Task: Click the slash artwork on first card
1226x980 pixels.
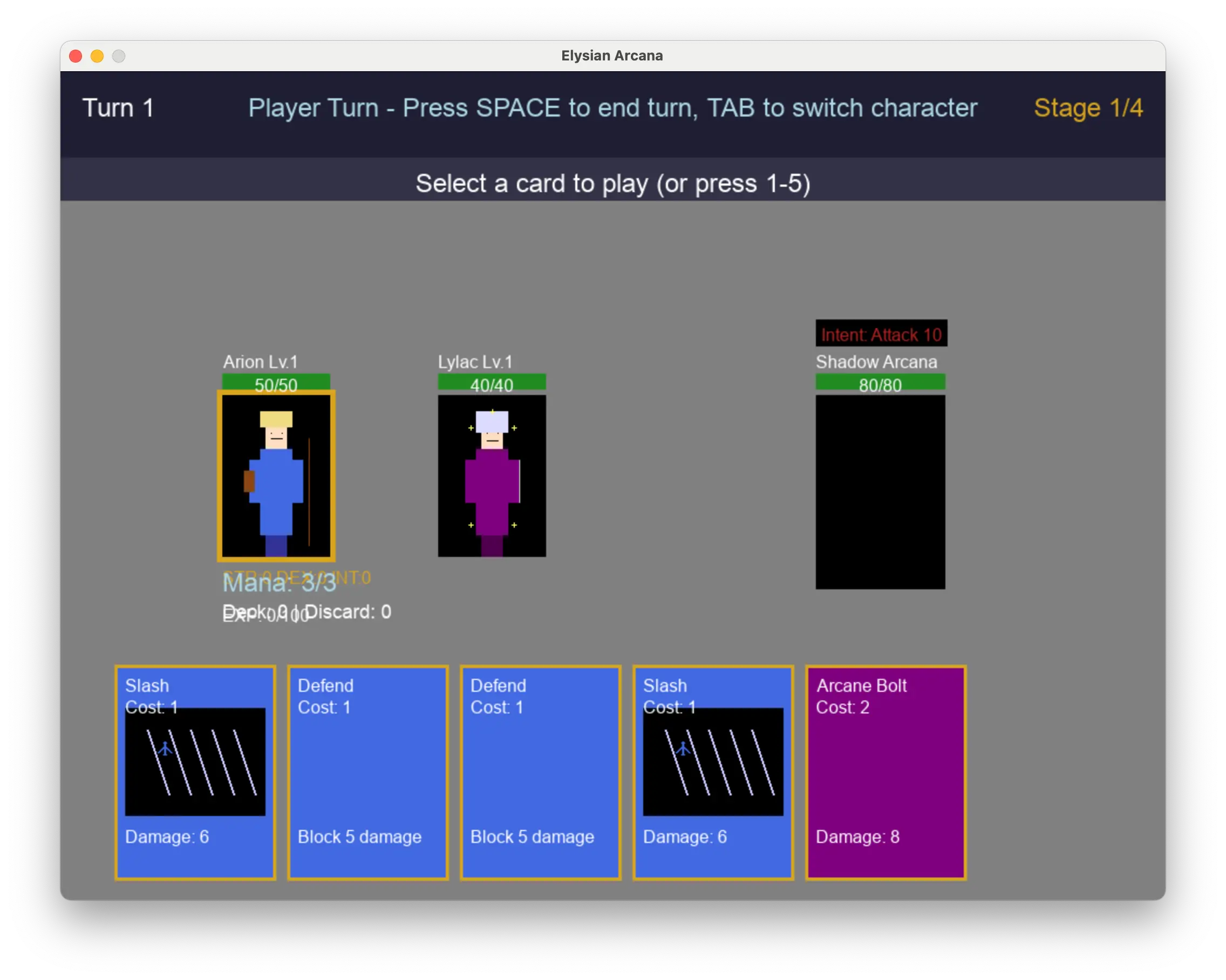Action: coord(195,762)
